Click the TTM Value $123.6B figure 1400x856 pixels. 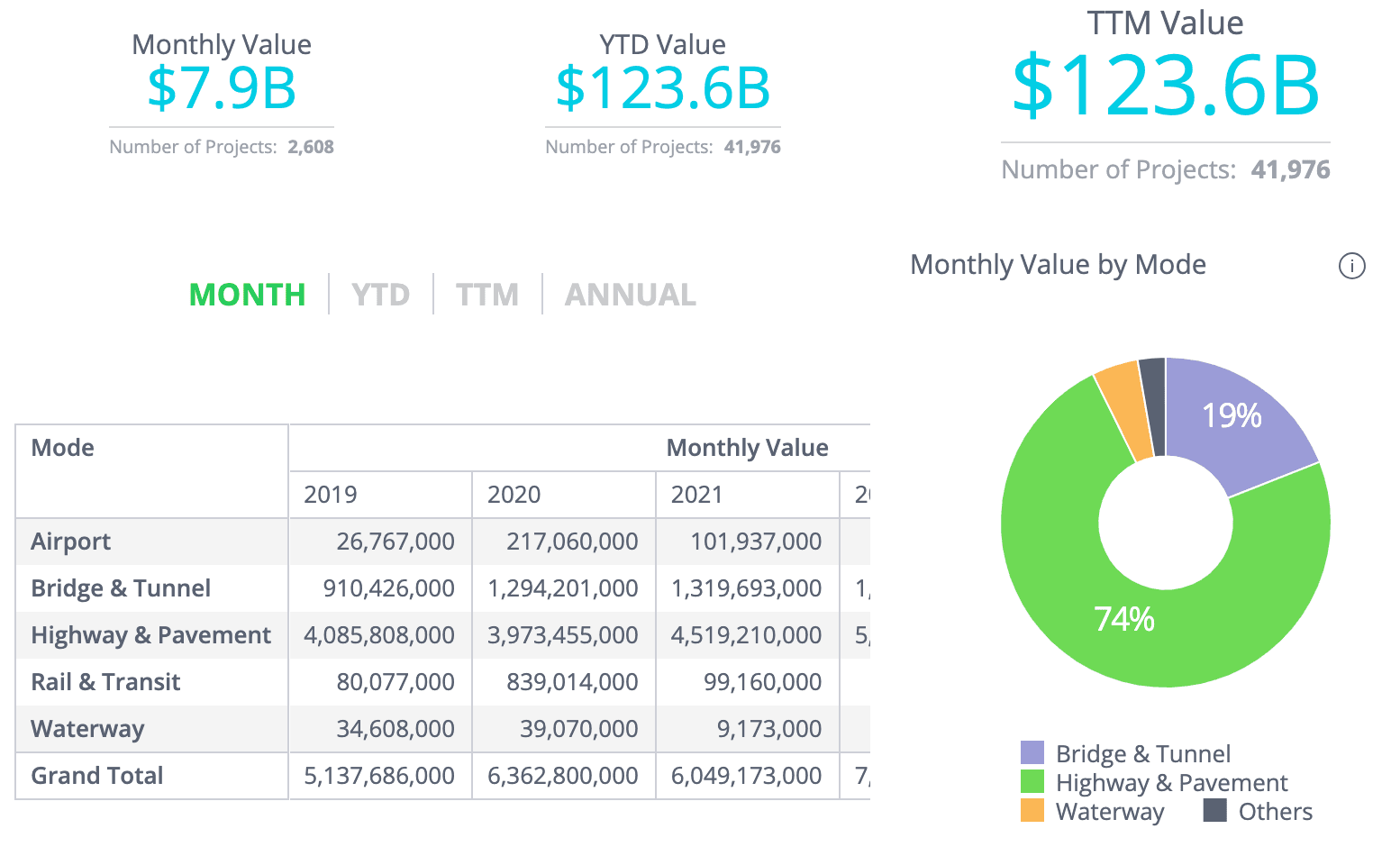pyautogui.click(x=1166, y=87)
